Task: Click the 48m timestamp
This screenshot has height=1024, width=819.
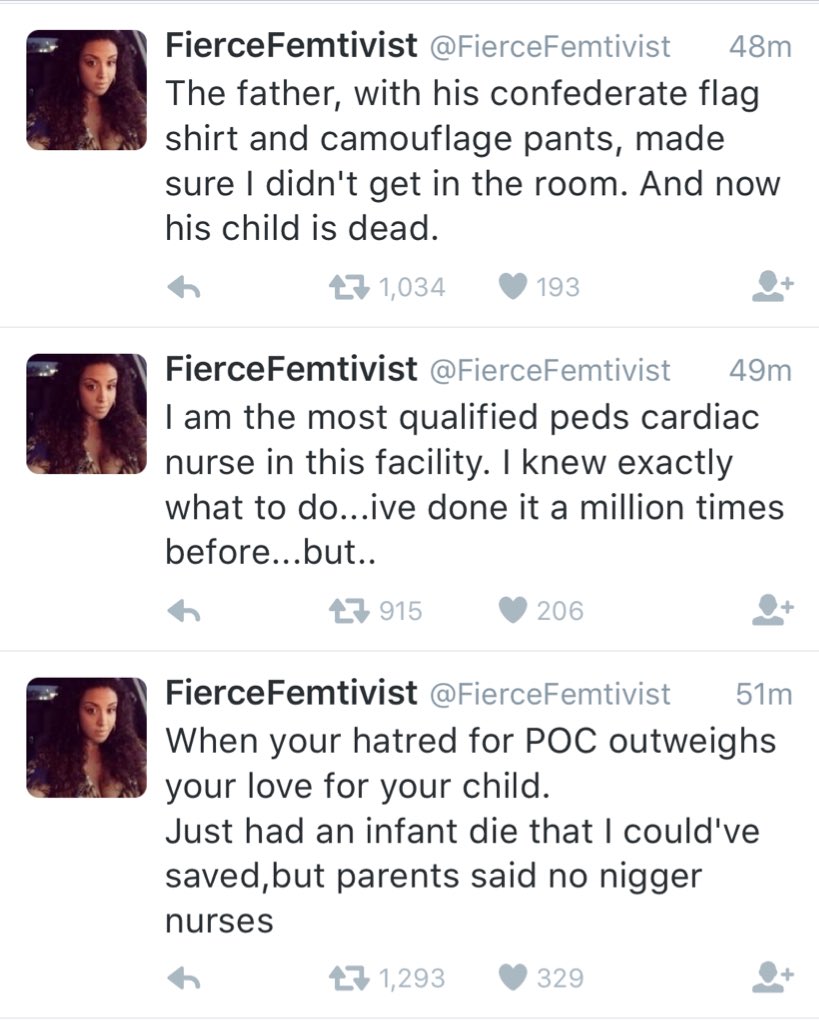Action: pos(760,47)
